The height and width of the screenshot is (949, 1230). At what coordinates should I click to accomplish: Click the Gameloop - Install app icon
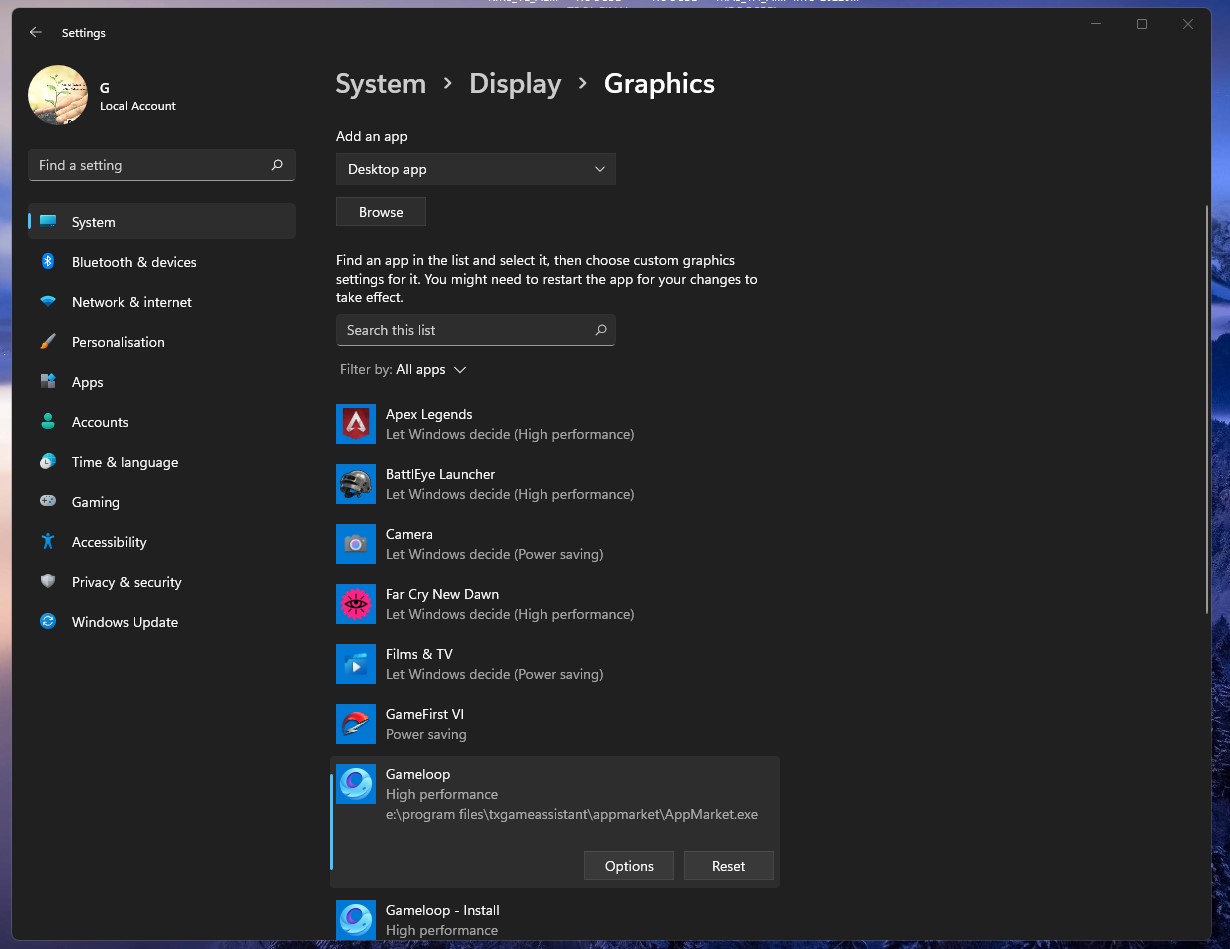coord(356,920)
